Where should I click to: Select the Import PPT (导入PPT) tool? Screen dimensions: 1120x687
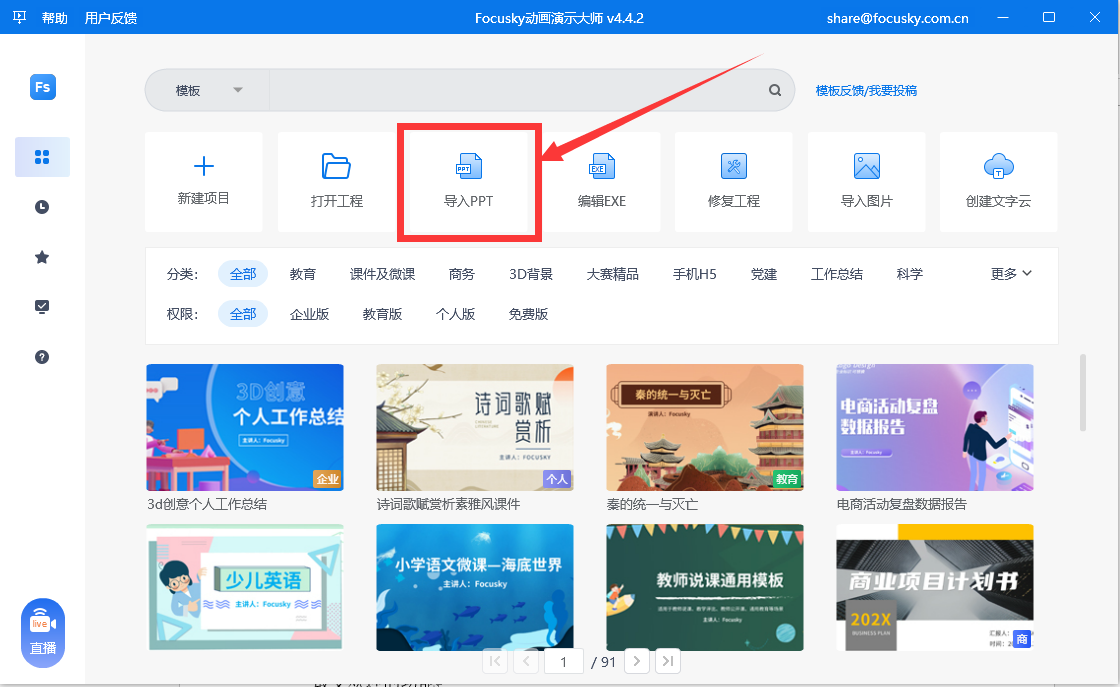coord(469,182)
